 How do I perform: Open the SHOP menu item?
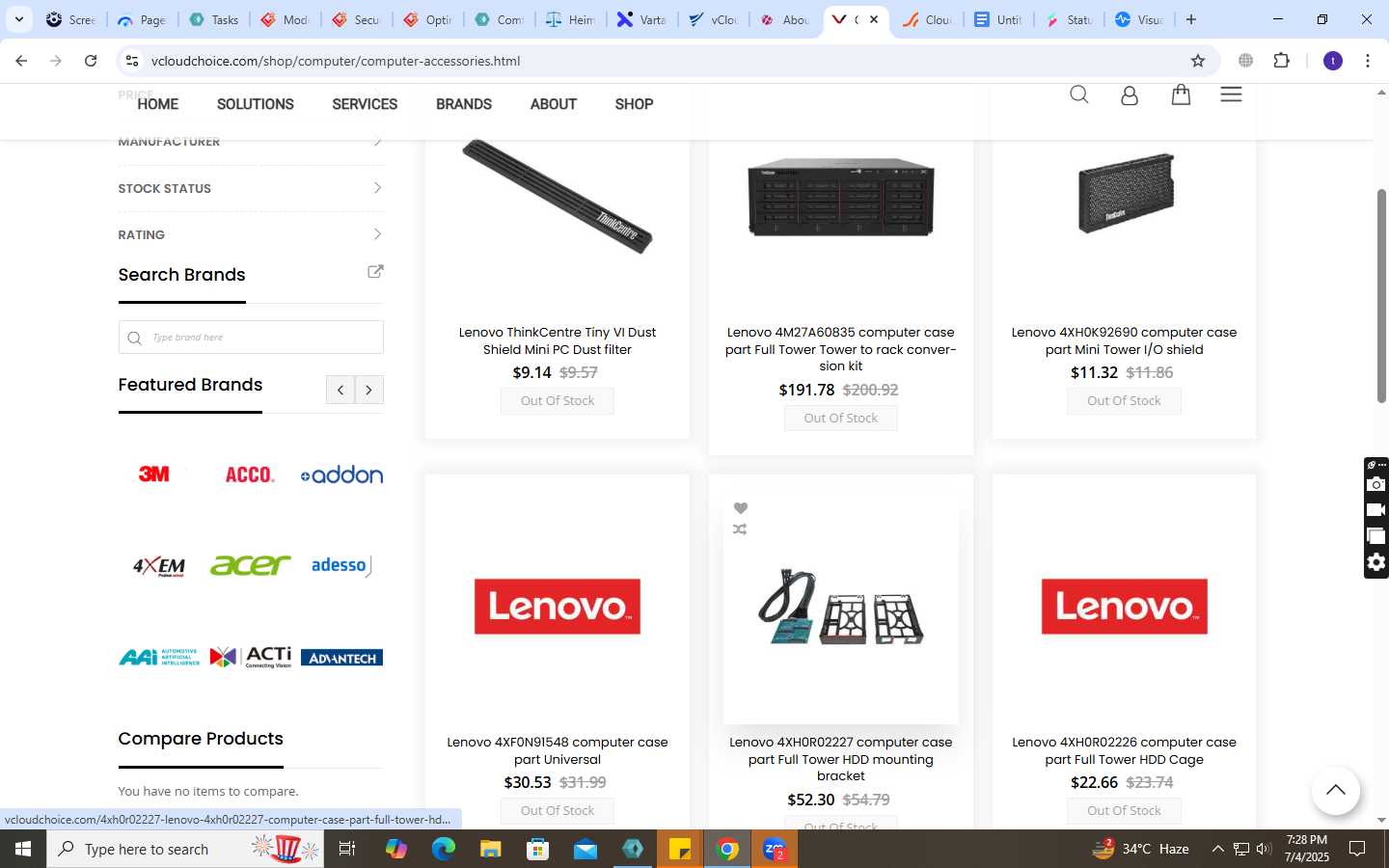(634, 104)
